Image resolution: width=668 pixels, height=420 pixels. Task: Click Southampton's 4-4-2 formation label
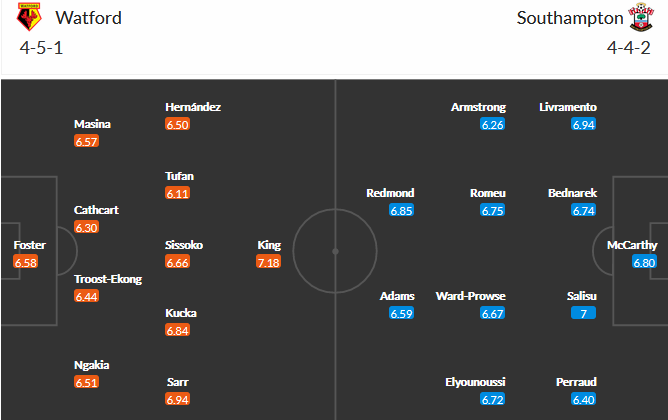point(628,47)
